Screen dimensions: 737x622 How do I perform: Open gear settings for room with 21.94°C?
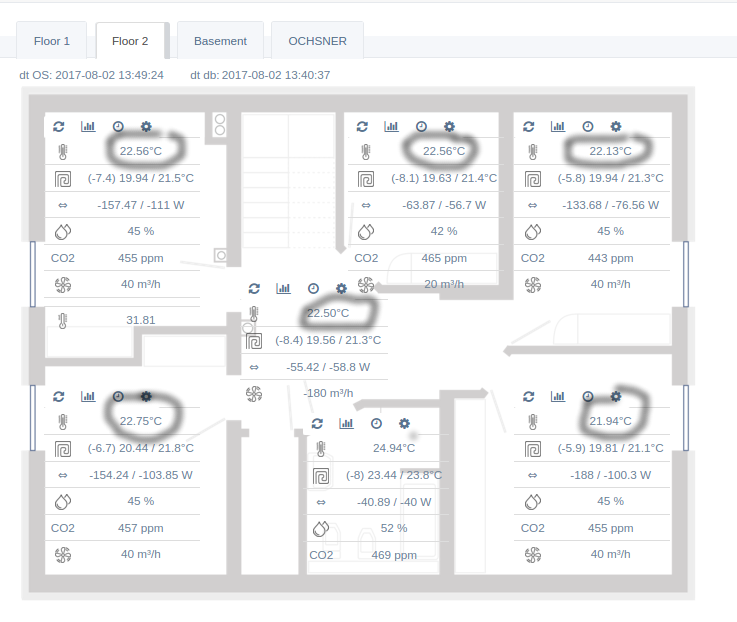(x=616, y=396)
